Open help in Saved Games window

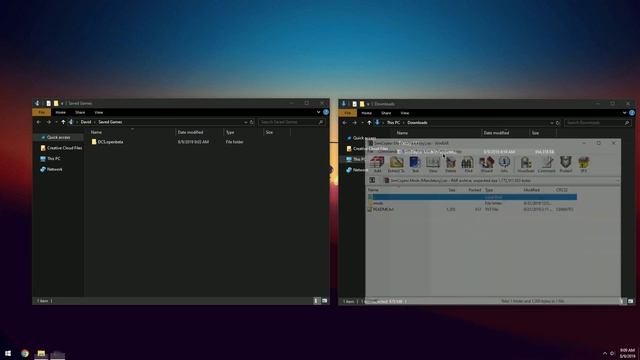click(x=326, y=112)
